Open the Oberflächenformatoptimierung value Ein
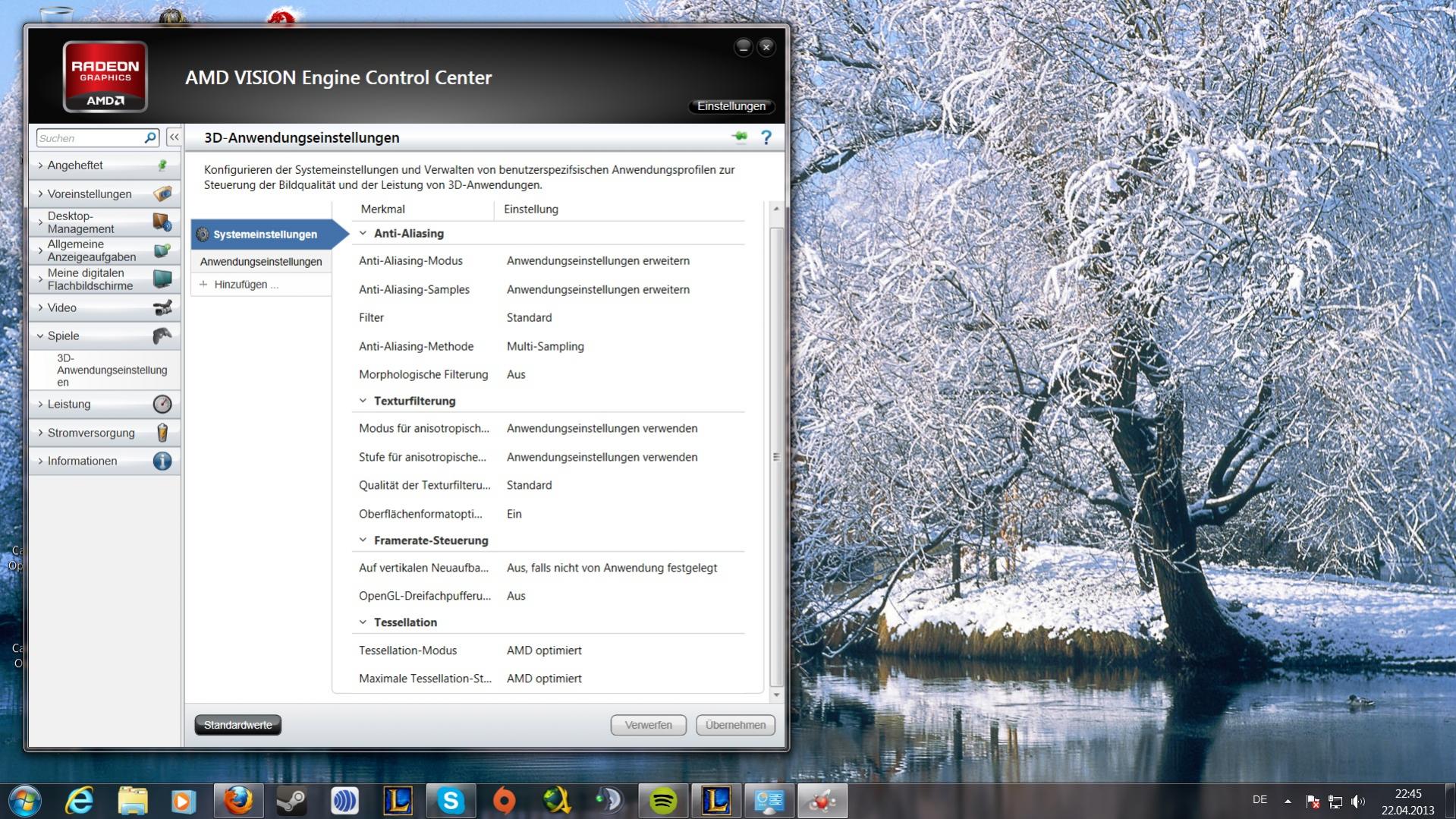This screenshot has width=1456, height=819. [x=514, y=514]
